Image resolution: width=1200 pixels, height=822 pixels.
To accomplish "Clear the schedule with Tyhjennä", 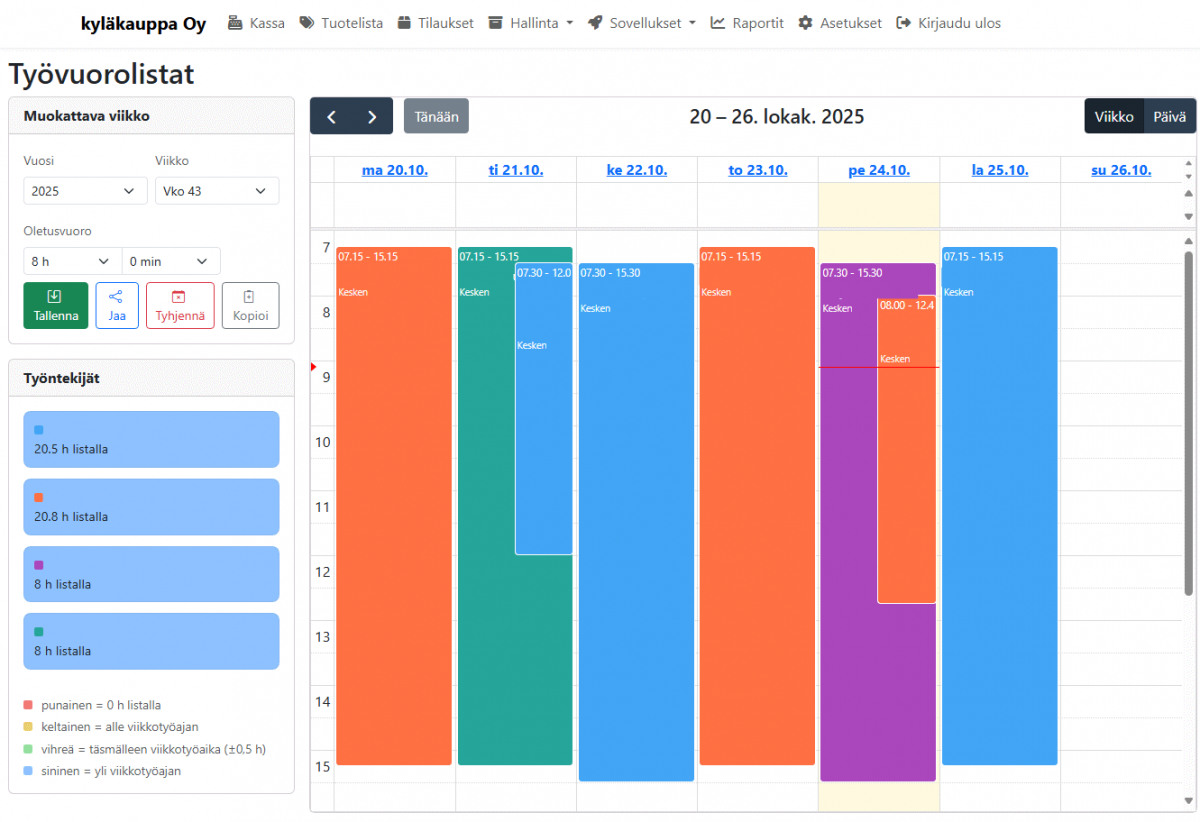I will point(180,305).
